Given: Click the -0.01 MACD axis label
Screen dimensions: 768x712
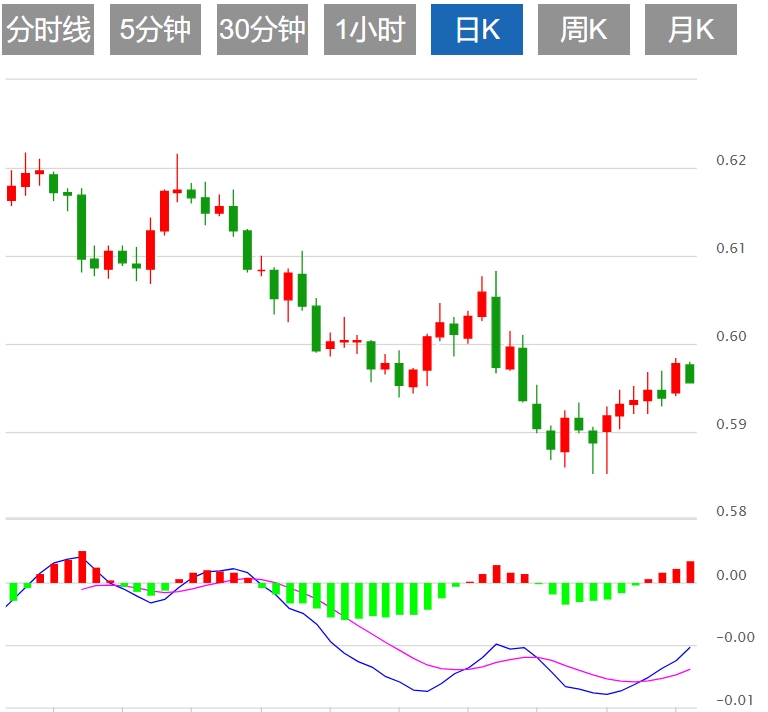Looking at the screenshot, I should (733, 699).
